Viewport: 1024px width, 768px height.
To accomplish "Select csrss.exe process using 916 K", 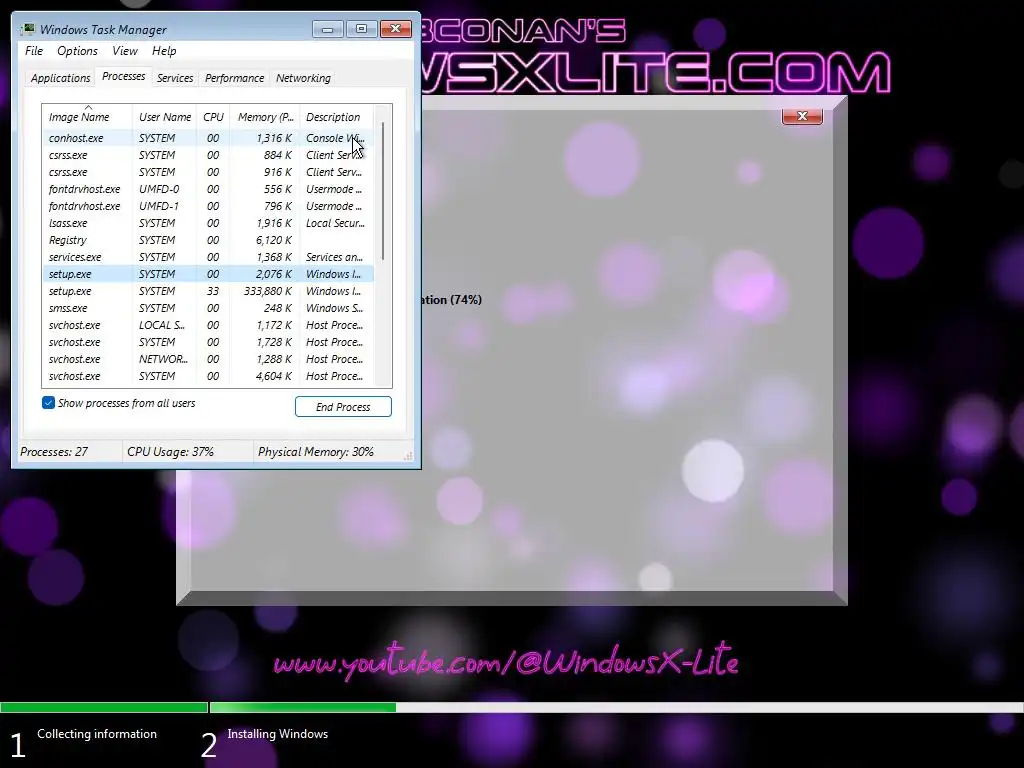I will pos(208,172).
